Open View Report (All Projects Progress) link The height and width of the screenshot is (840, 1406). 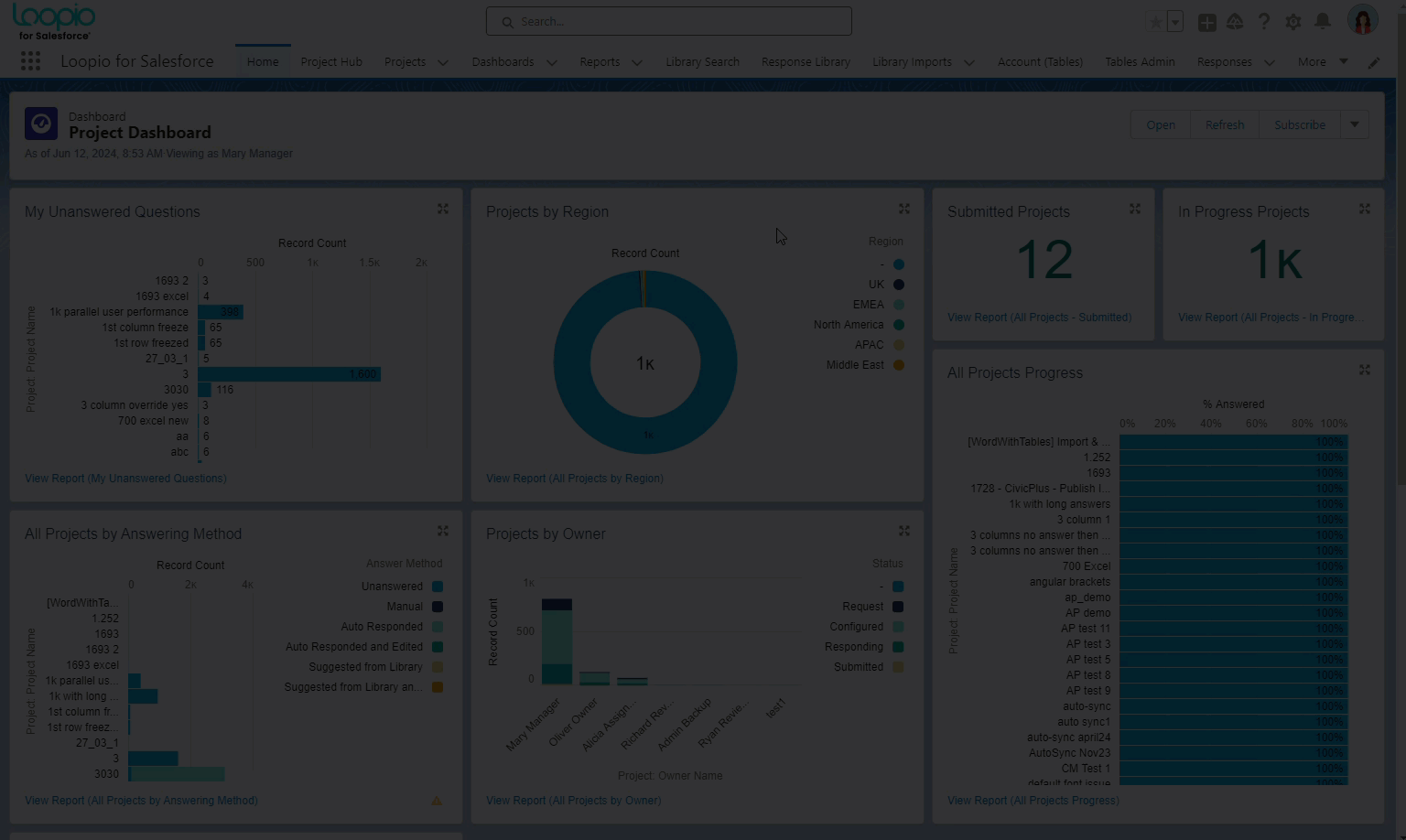click(1033, 801)
